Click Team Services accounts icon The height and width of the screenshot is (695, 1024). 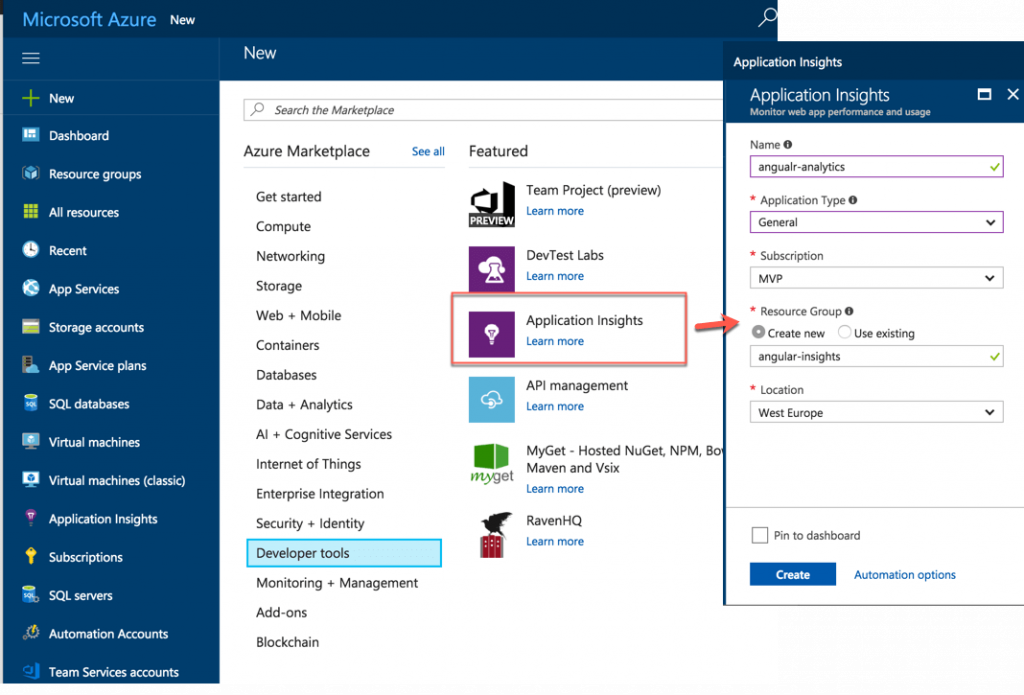coord(31,671)
